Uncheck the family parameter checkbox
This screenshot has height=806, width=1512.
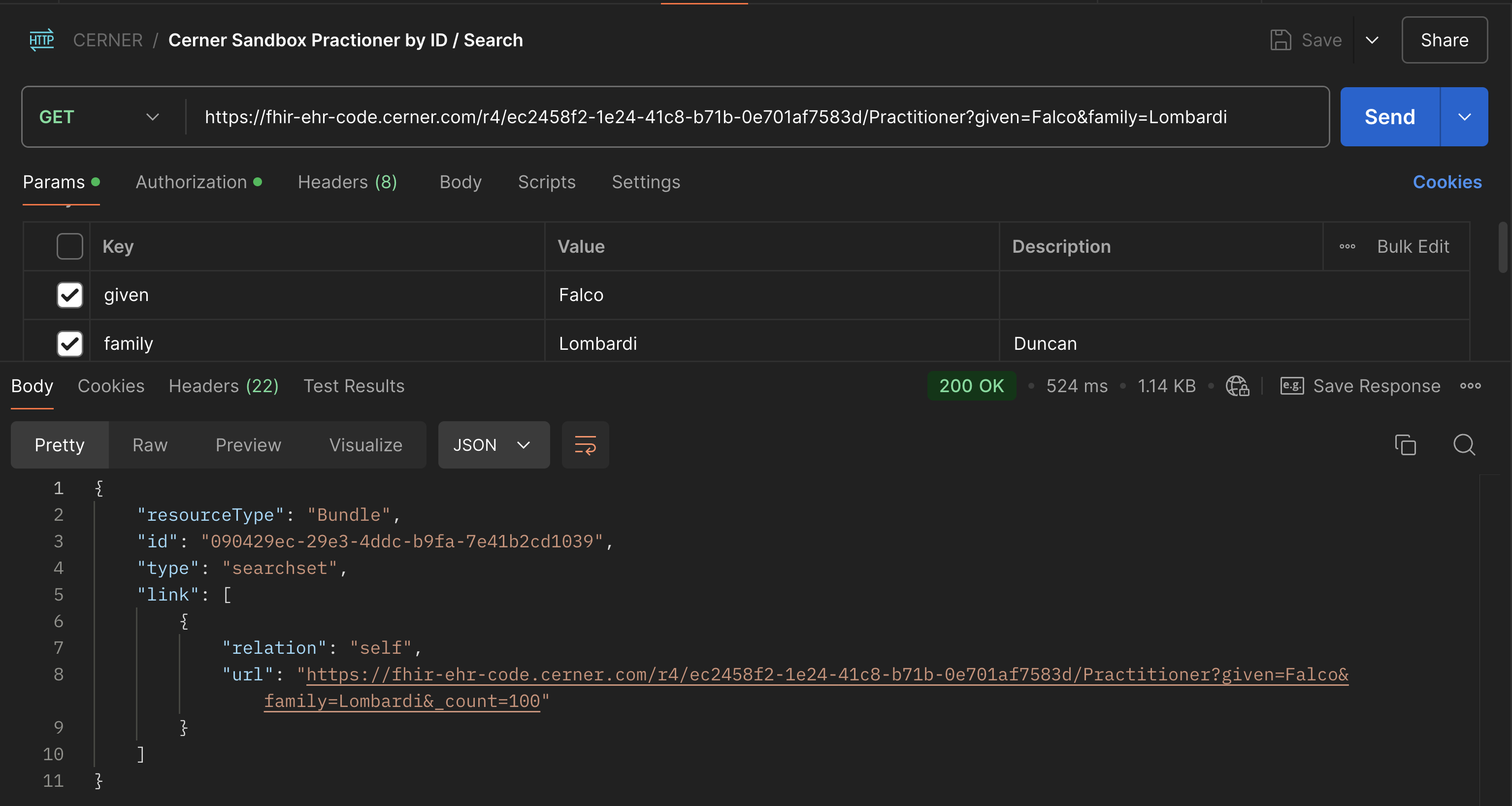70,343
